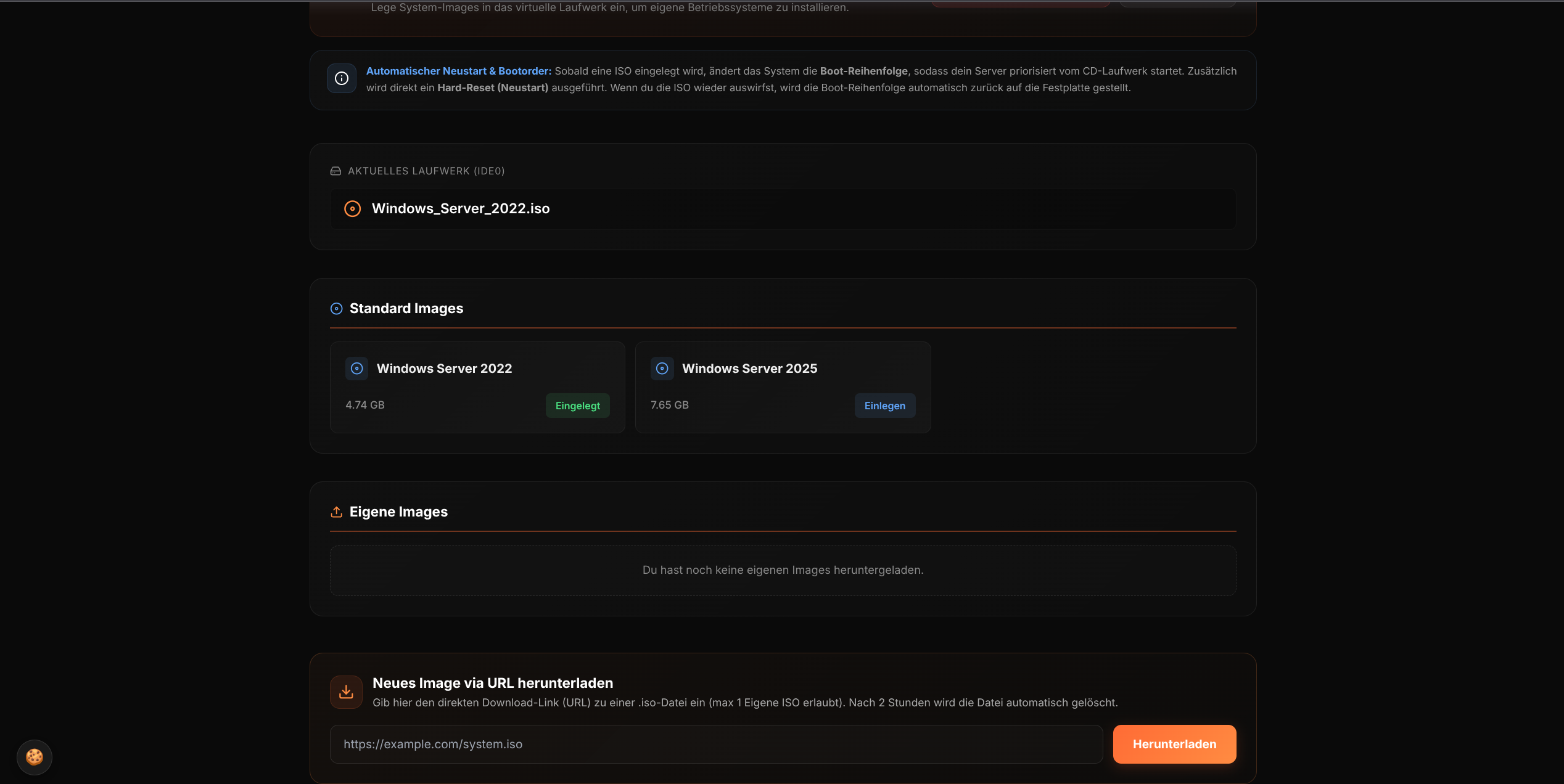Click the Eingelegt badge on Windows Server 2022

(578, 406)
